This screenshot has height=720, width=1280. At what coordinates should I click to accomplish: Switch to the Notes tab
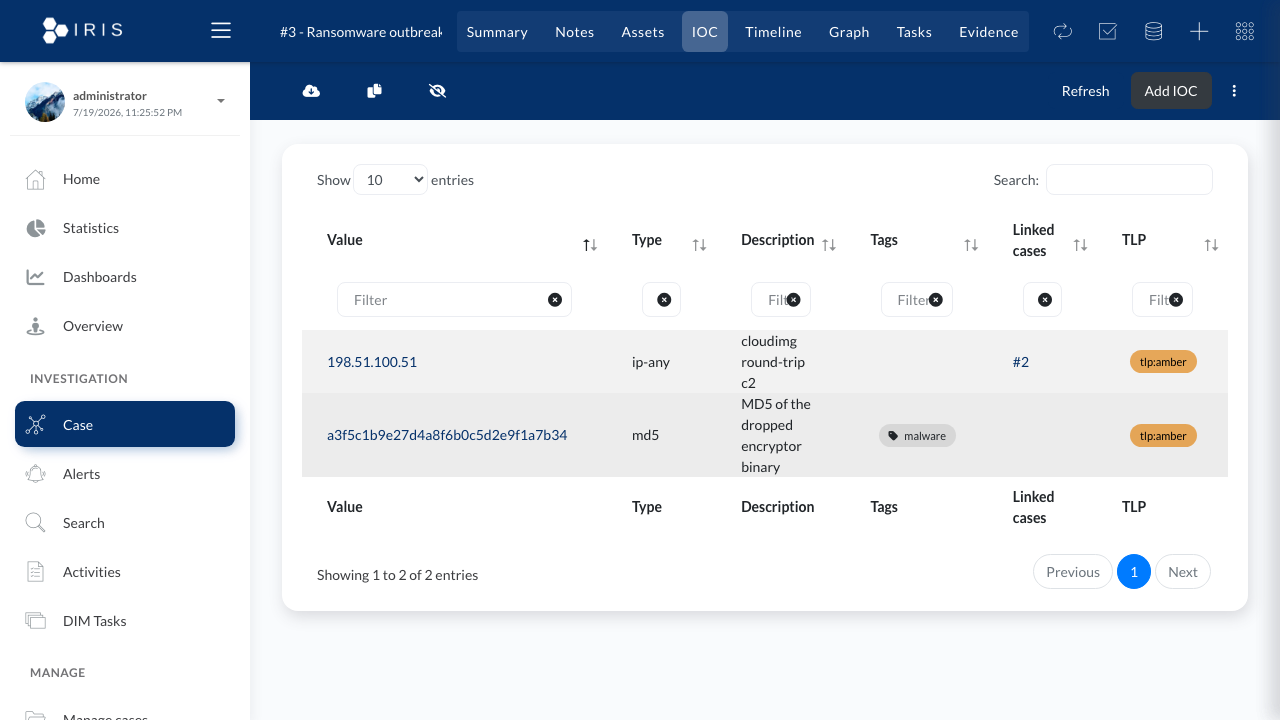tap(574, 31)
